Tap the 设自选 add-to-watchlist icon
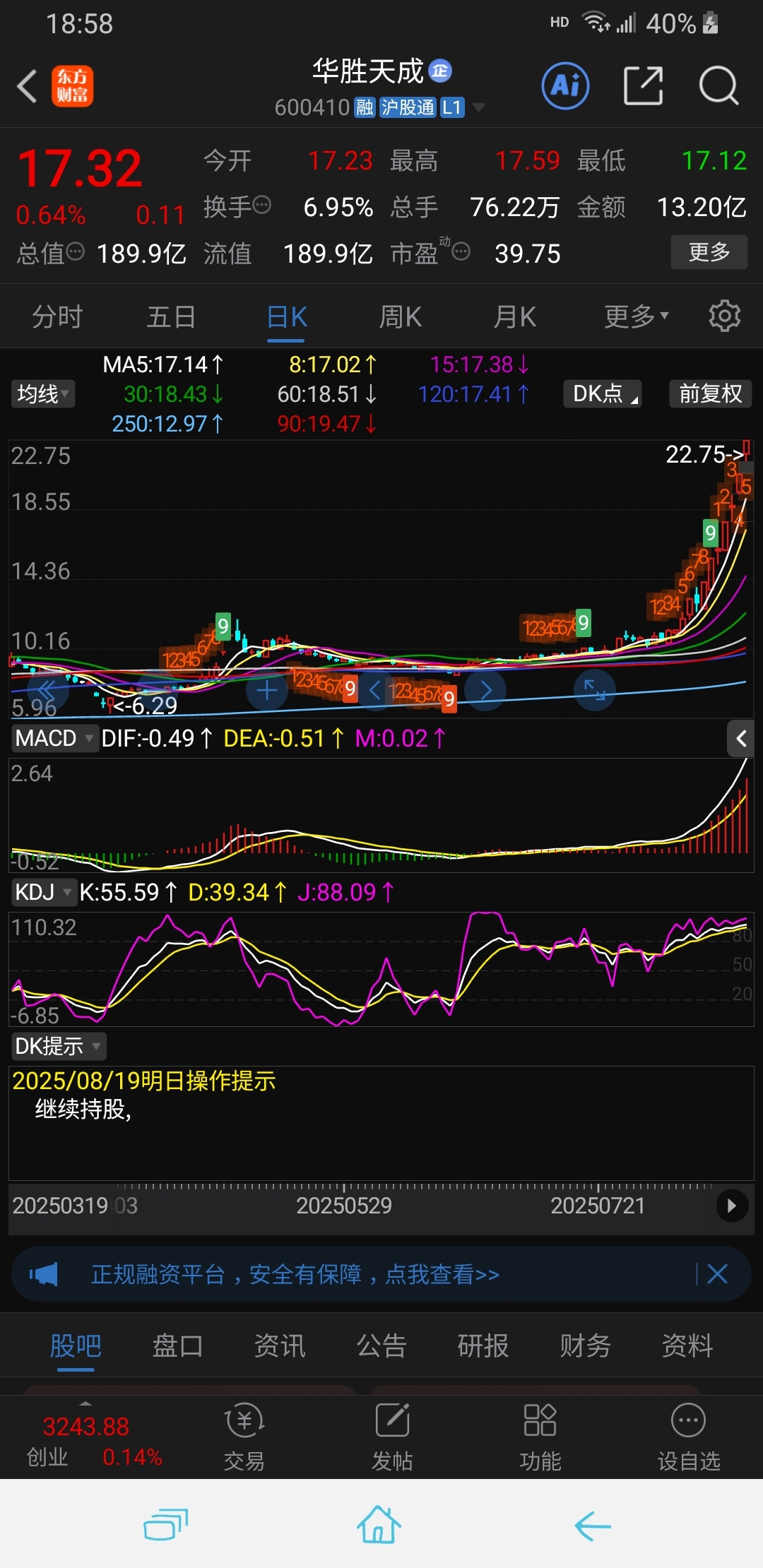763x1568 pixels. point(689,1437)
